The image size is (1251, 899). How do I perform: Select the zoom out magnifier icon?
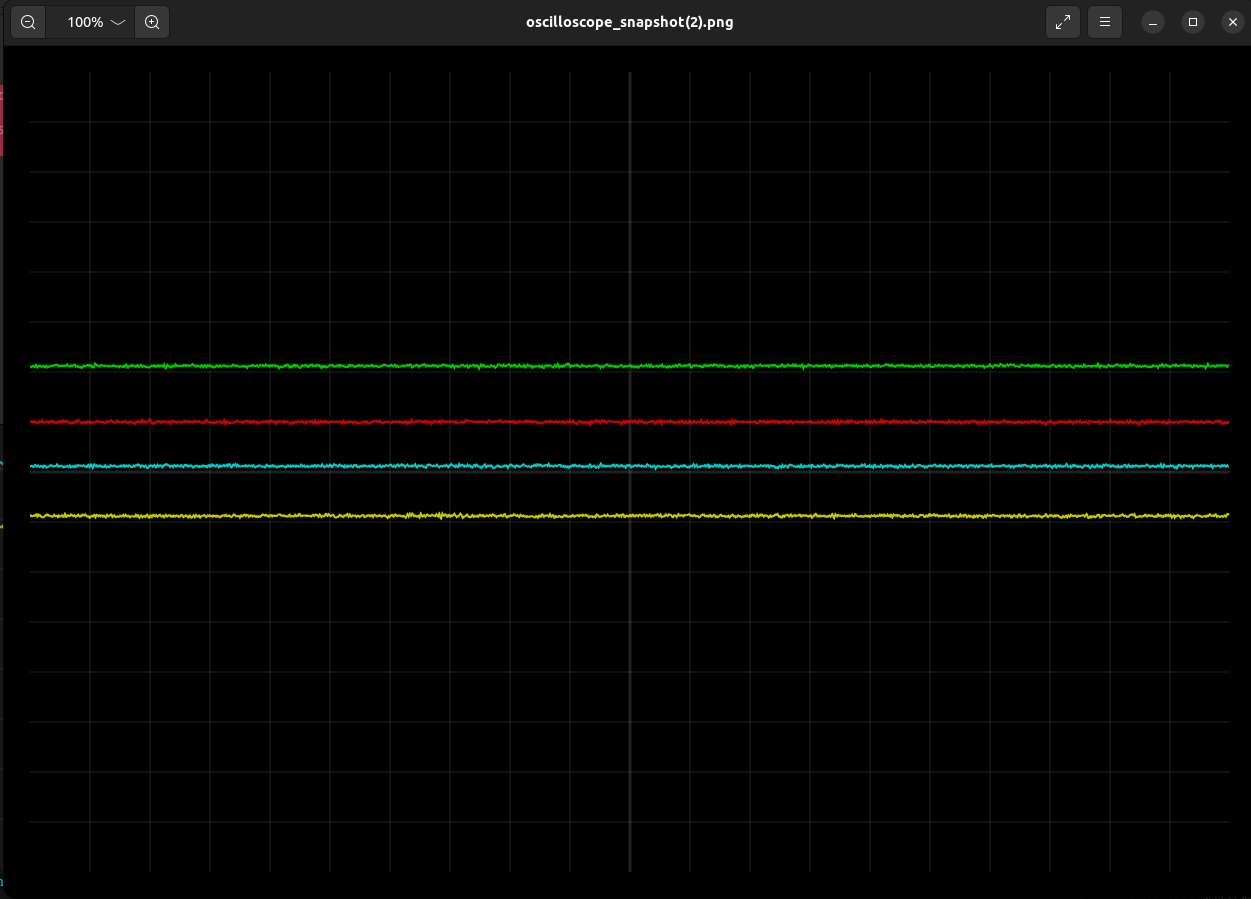27,21
